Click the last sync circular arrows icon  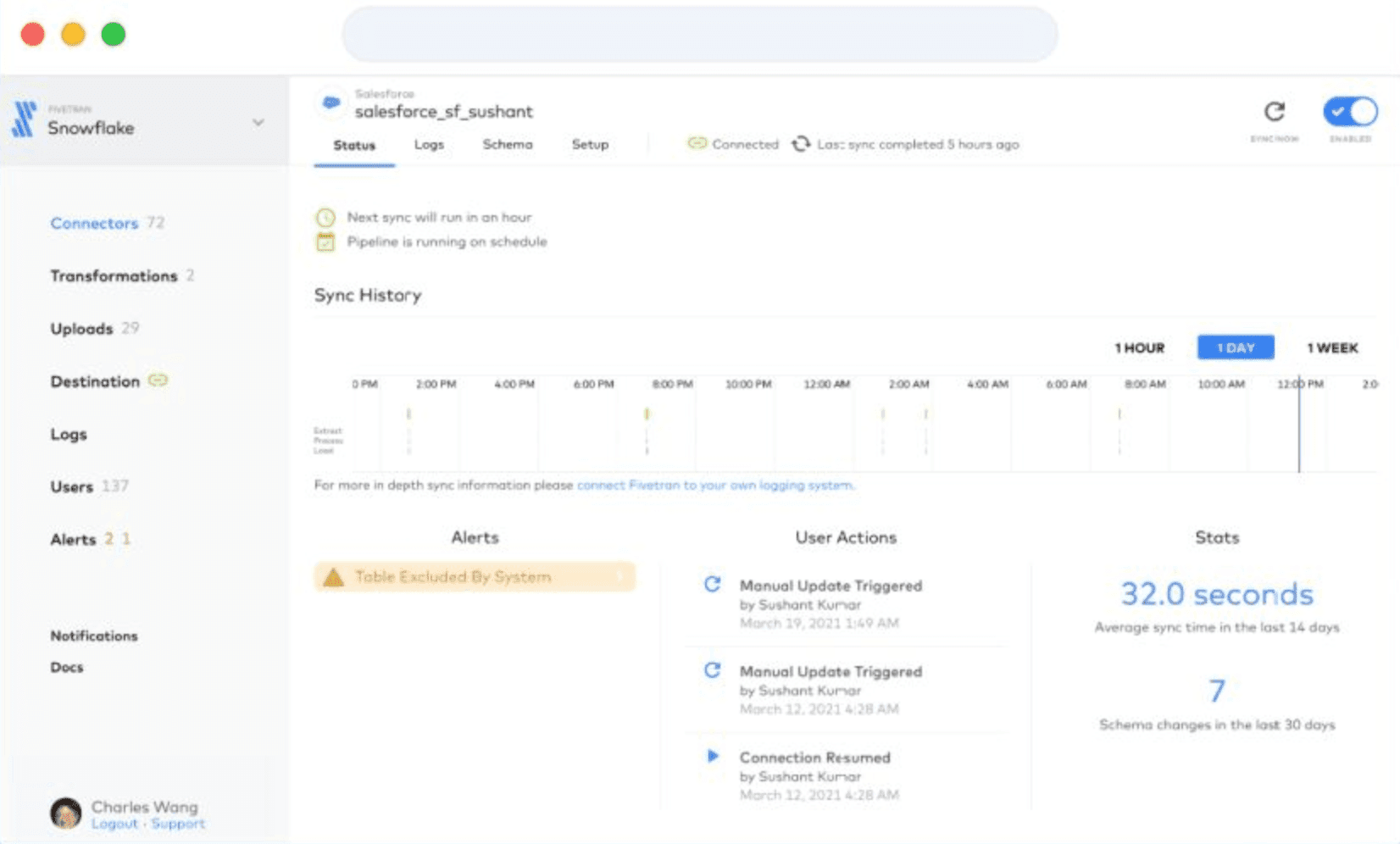[x=801, y=144]
